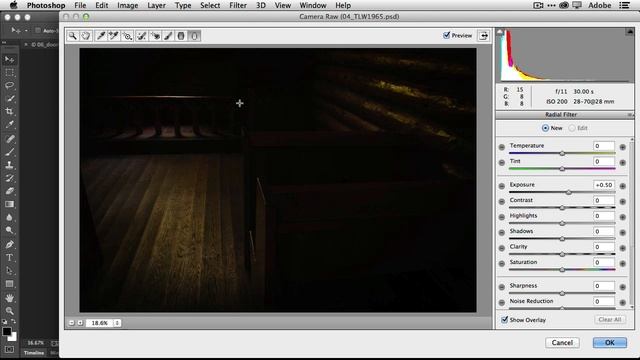This screenshot has width=640, height=360.
Task: Click the Sharpness value field
Action: [603, 286]
